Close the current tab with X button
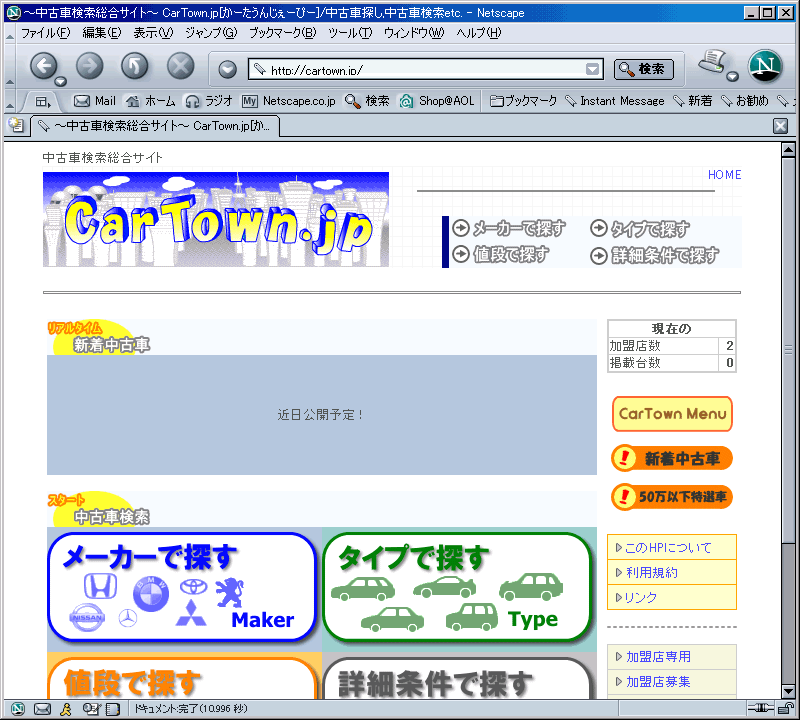This screenshot has height=720, width=800. pyautogui.click(x=781, y=126)
